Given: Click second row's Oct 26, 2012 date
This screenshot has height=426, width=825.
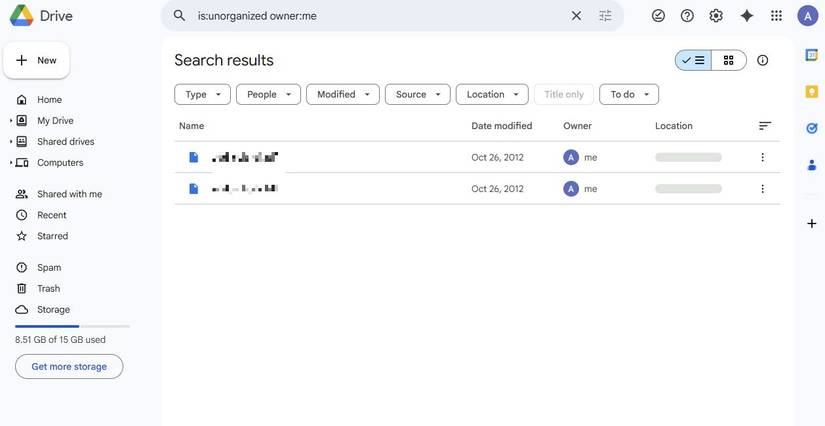Looking at the screenshot, I should tap(497, 189).
